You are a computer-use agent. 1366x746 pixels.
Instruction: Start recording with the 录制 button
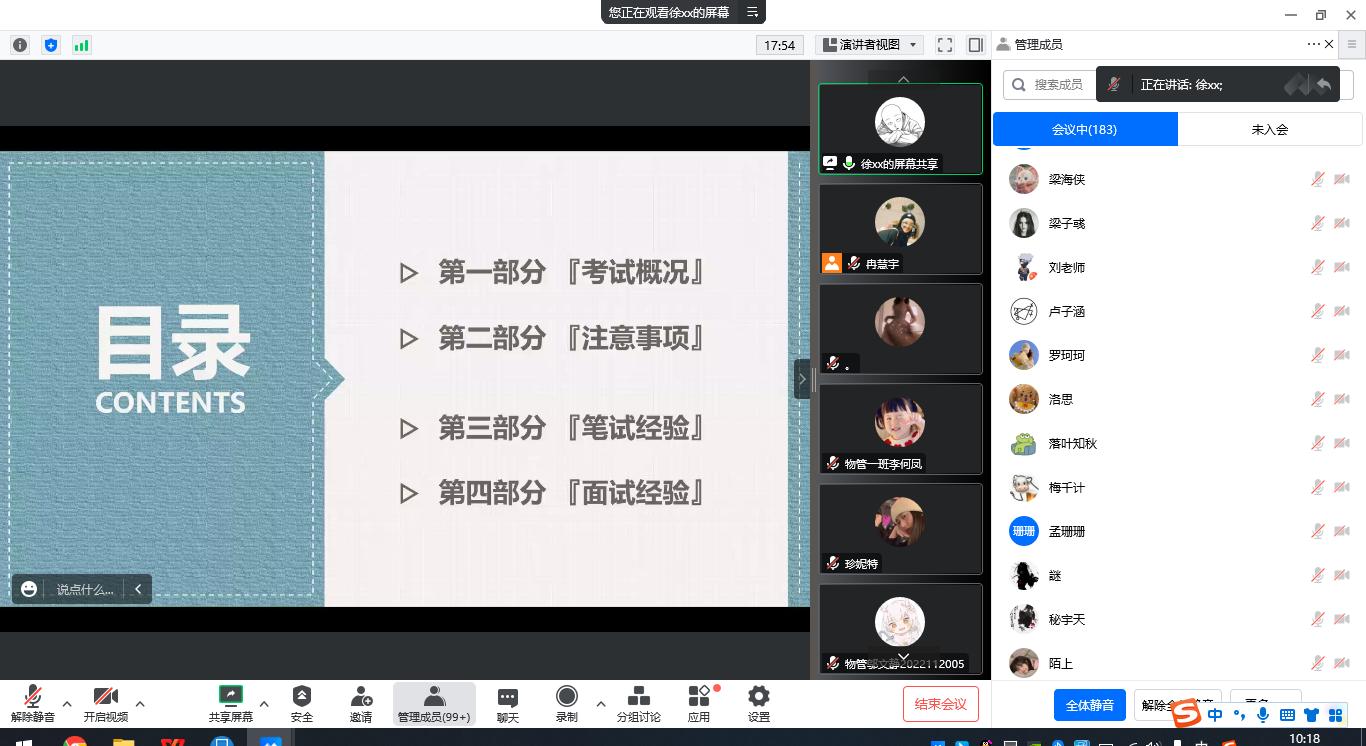coord(566,697)
